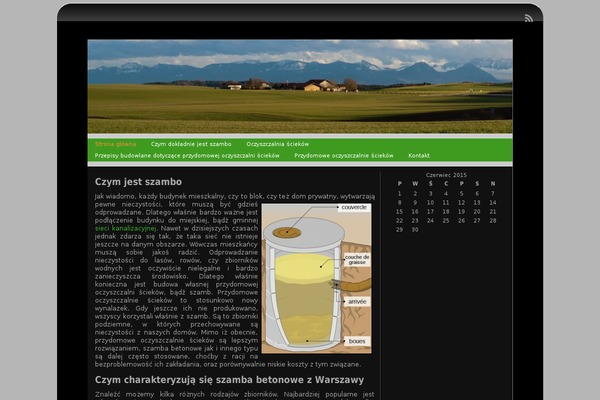Select day 18 in the calendar
Viewport: 600px width, 400px height.
[x=446, y=212]
